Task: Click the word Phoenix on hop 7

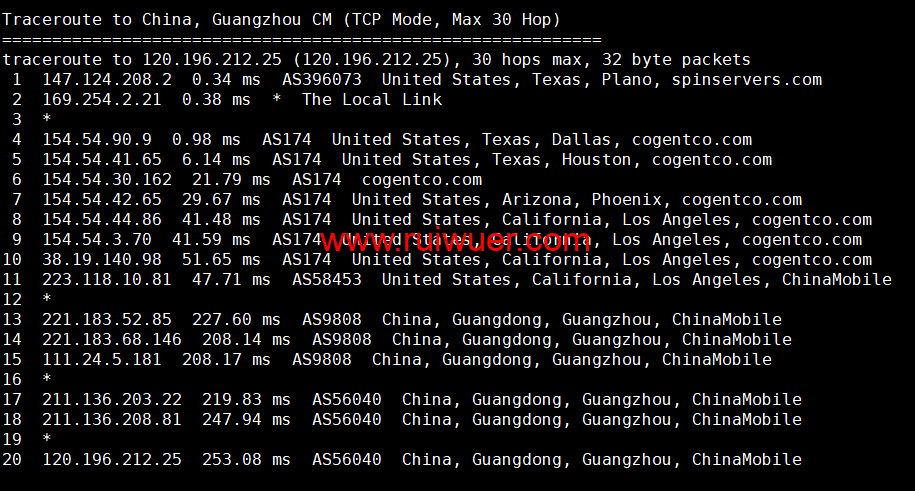Action: pyautogui.click(x=626, y=200)
